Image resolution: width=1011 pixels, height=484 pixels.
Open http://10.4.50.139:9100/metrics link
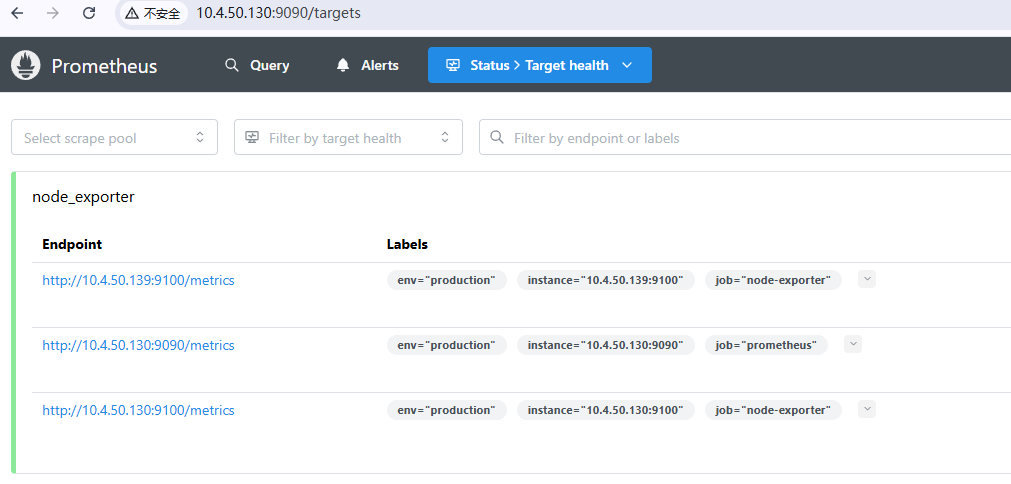139,280
